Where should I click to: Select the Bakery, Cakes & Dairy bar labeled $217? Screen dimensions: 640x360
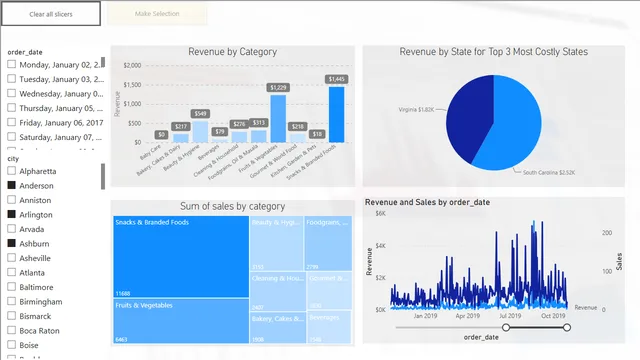pyautogui.click(x=180, y=138)
